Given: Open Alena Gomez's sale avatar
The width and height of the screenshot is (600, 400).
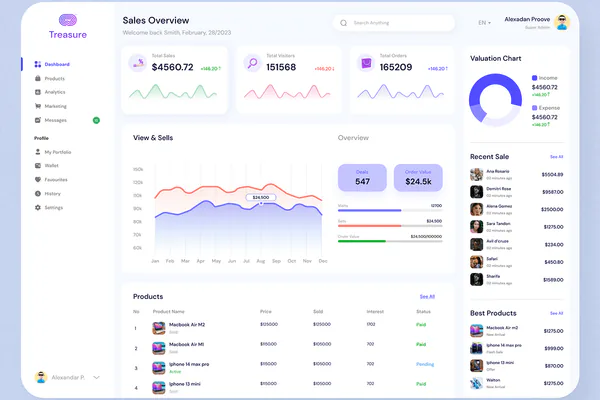Looking at the screenshot, I should (476, 209).
